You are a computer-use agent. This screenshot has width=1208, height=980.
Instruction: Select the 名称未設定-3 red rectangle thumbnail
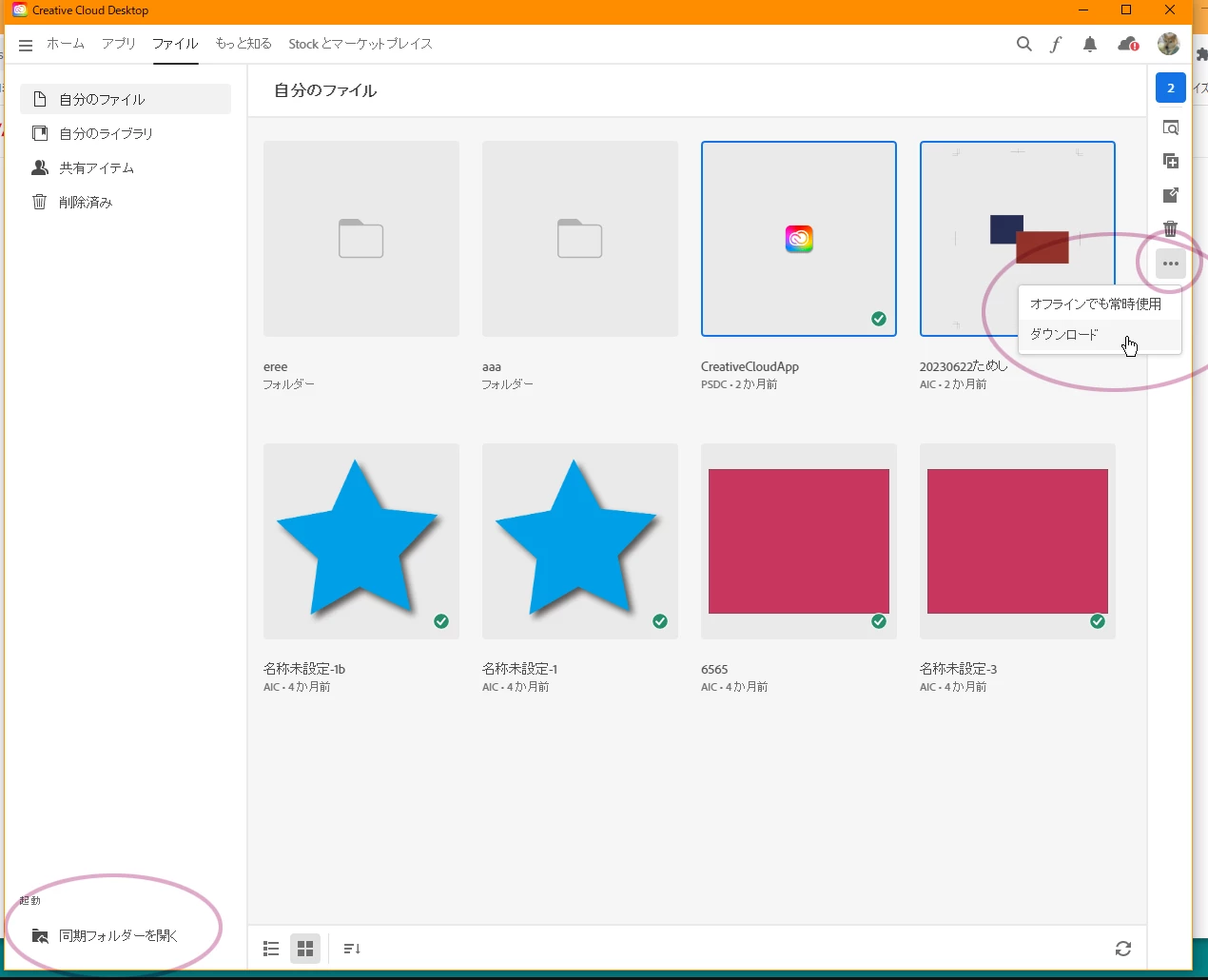[1018, 541]
